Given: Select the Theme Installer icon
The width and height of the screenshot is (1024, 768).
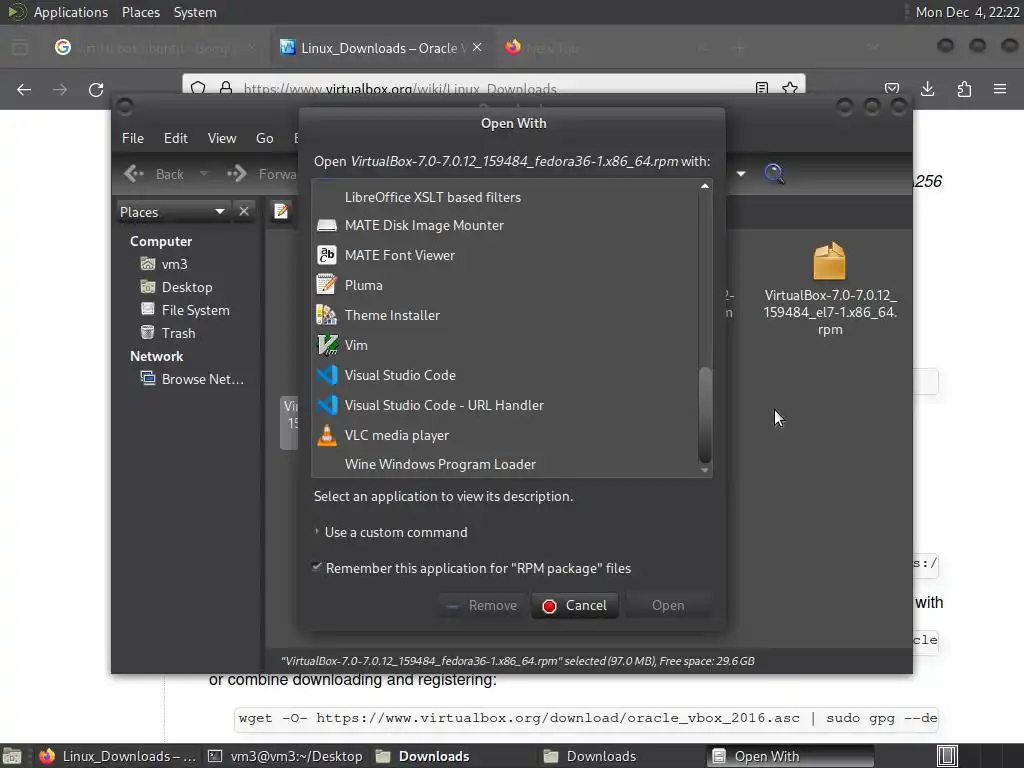Looking at the screenshot, I should 327,315.
